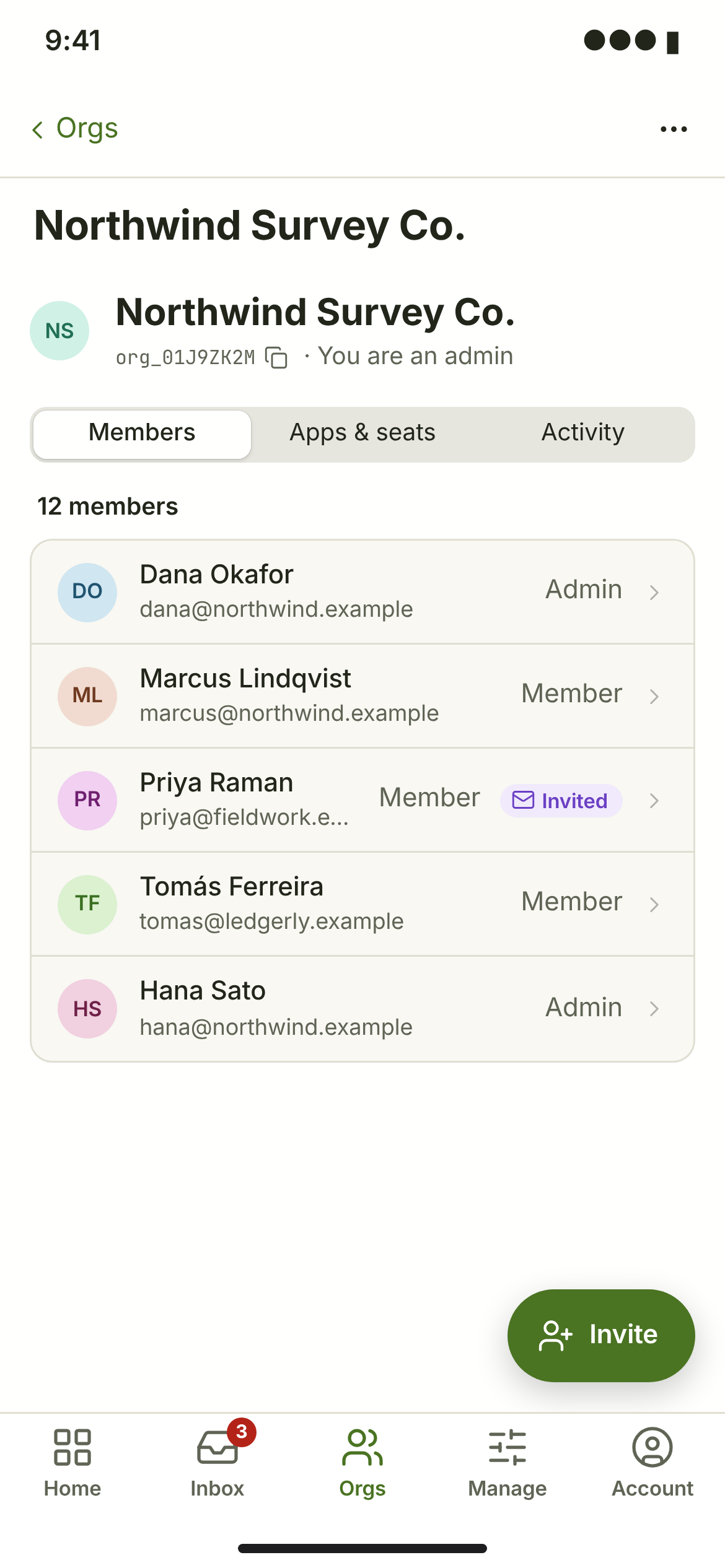Viewport: 725px width, 1568px height.
Task: Click the Admin role of Dana Okafor
Action: 584,590
